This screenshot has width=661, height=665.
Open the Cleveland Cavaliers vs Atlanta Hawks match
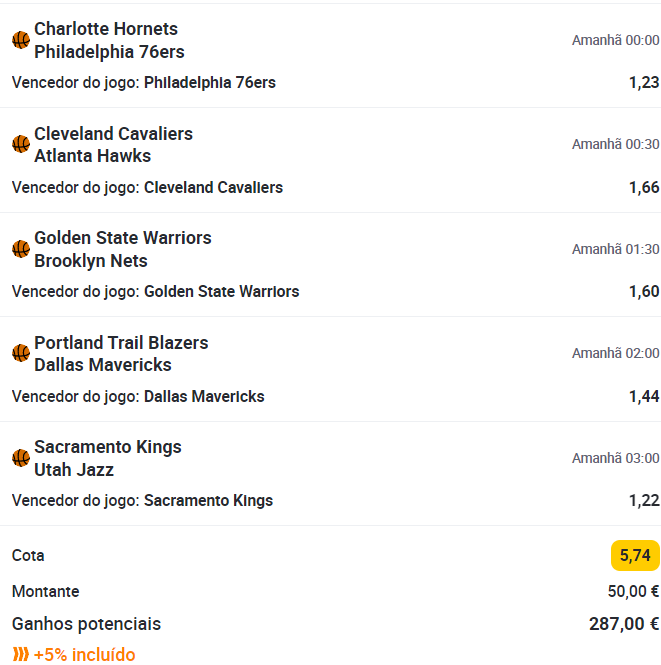click(x=113, y=145)
